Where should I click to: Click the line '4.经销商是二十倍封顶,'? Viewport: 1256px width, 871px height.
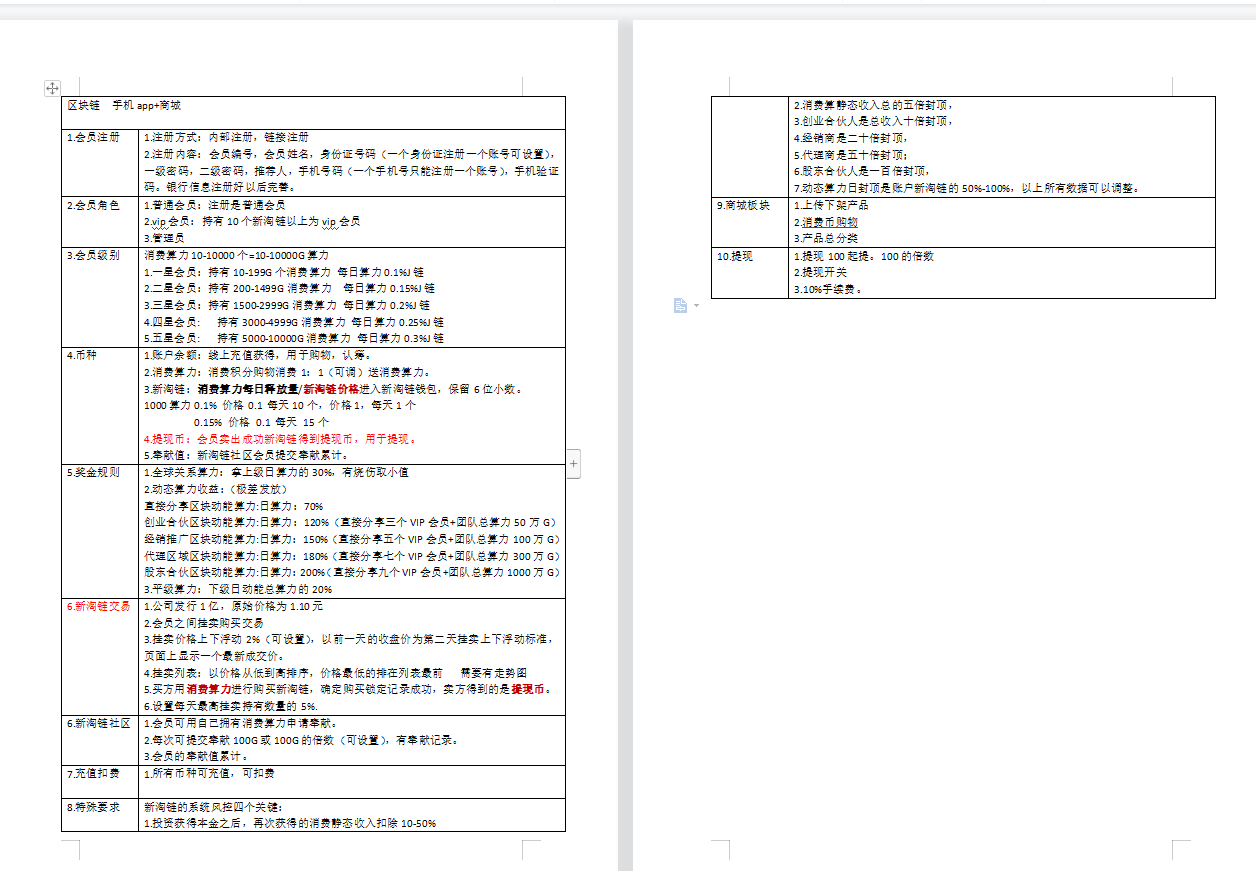850,138
